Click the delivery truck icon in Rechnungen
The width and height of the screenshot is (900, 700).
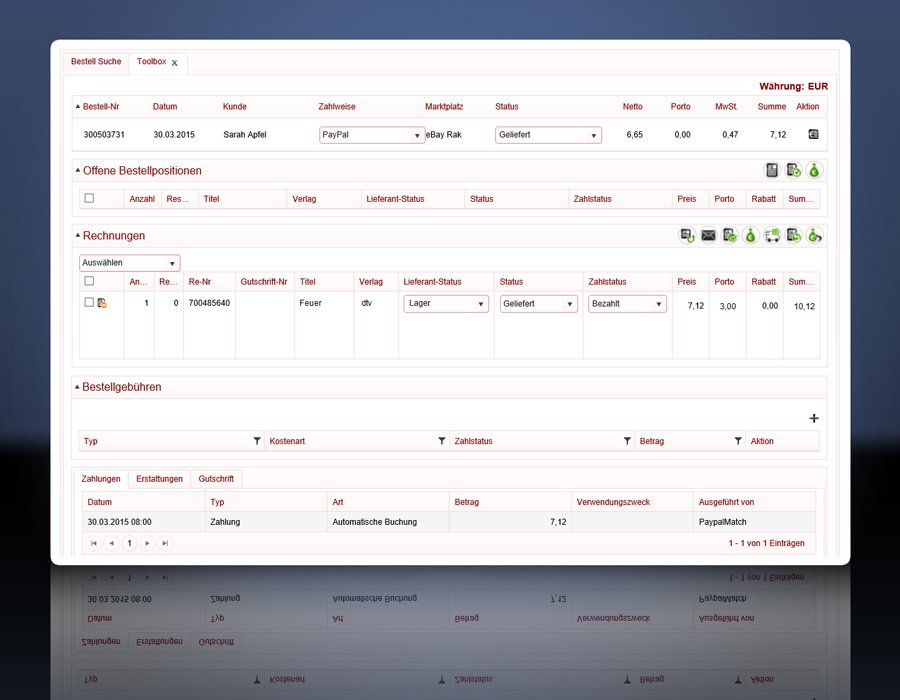(772, 235)
